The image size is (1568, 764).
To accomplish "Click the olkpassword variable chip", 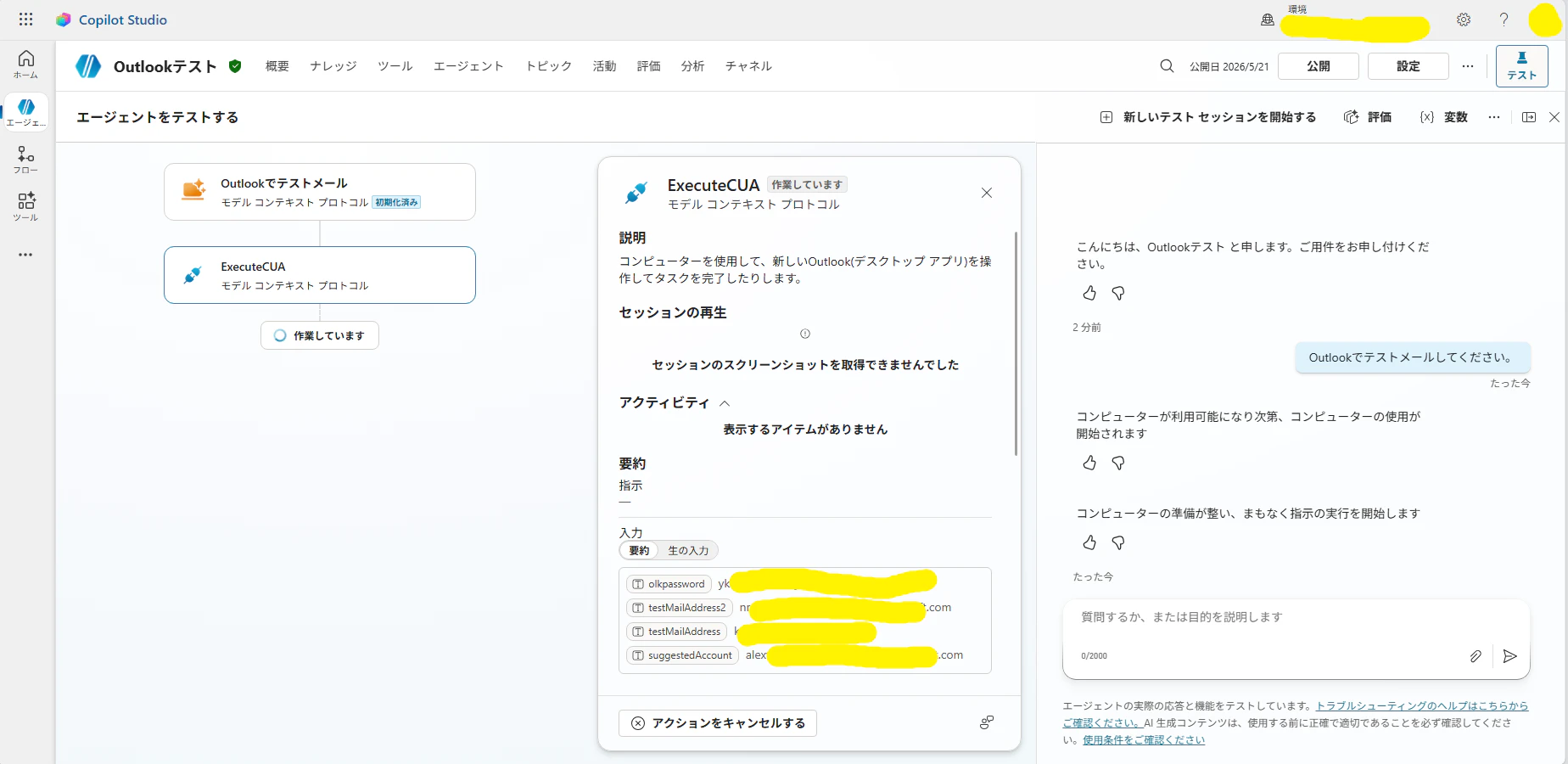I will click(x=669, y=584).
